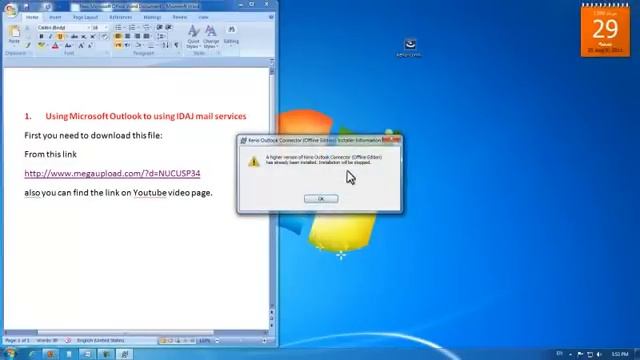Click the Grow Font icon
The width and height of the screenshot is (640, 360).
81,46
